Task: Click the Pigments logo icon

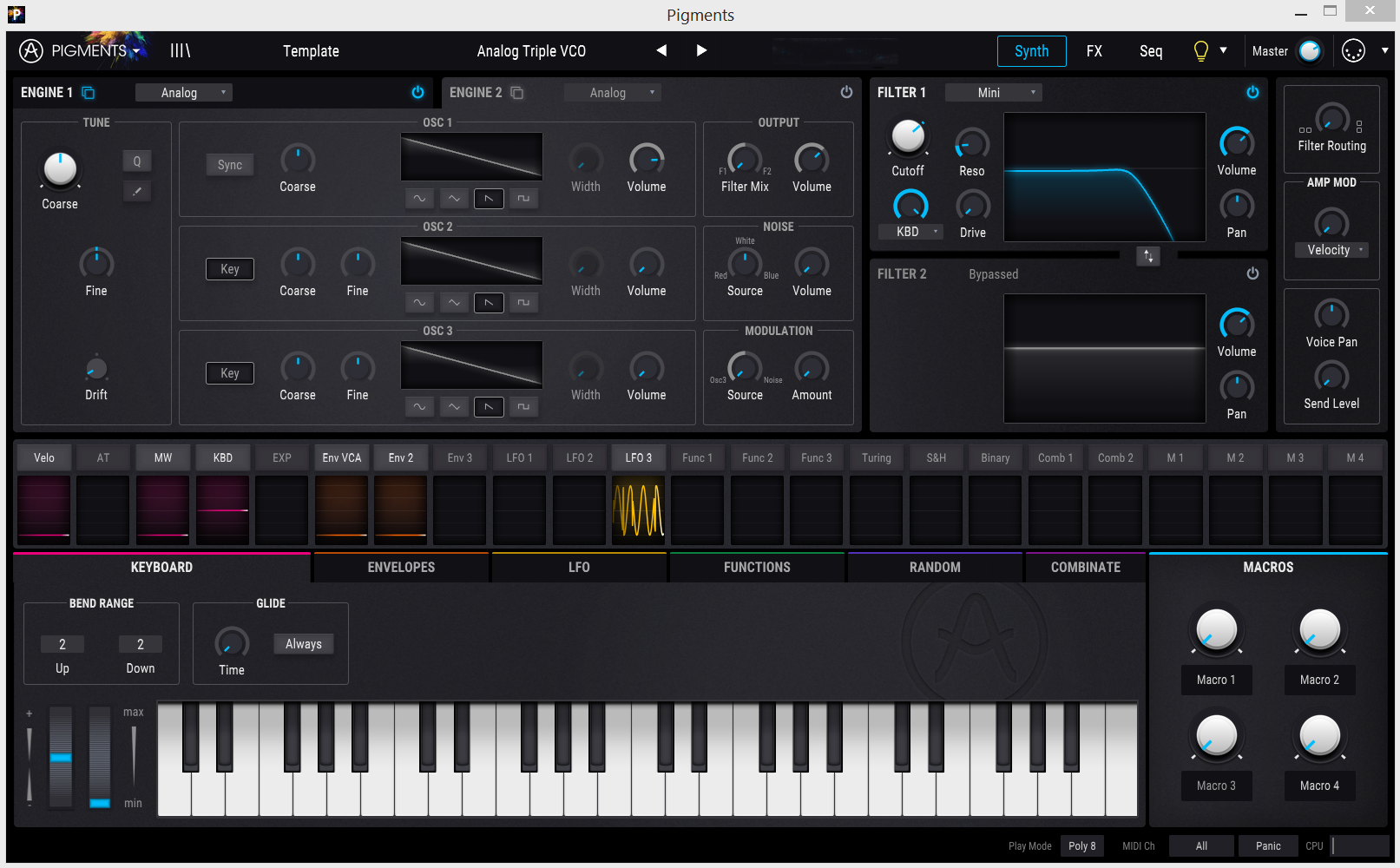Action: (x=31, y=51)
